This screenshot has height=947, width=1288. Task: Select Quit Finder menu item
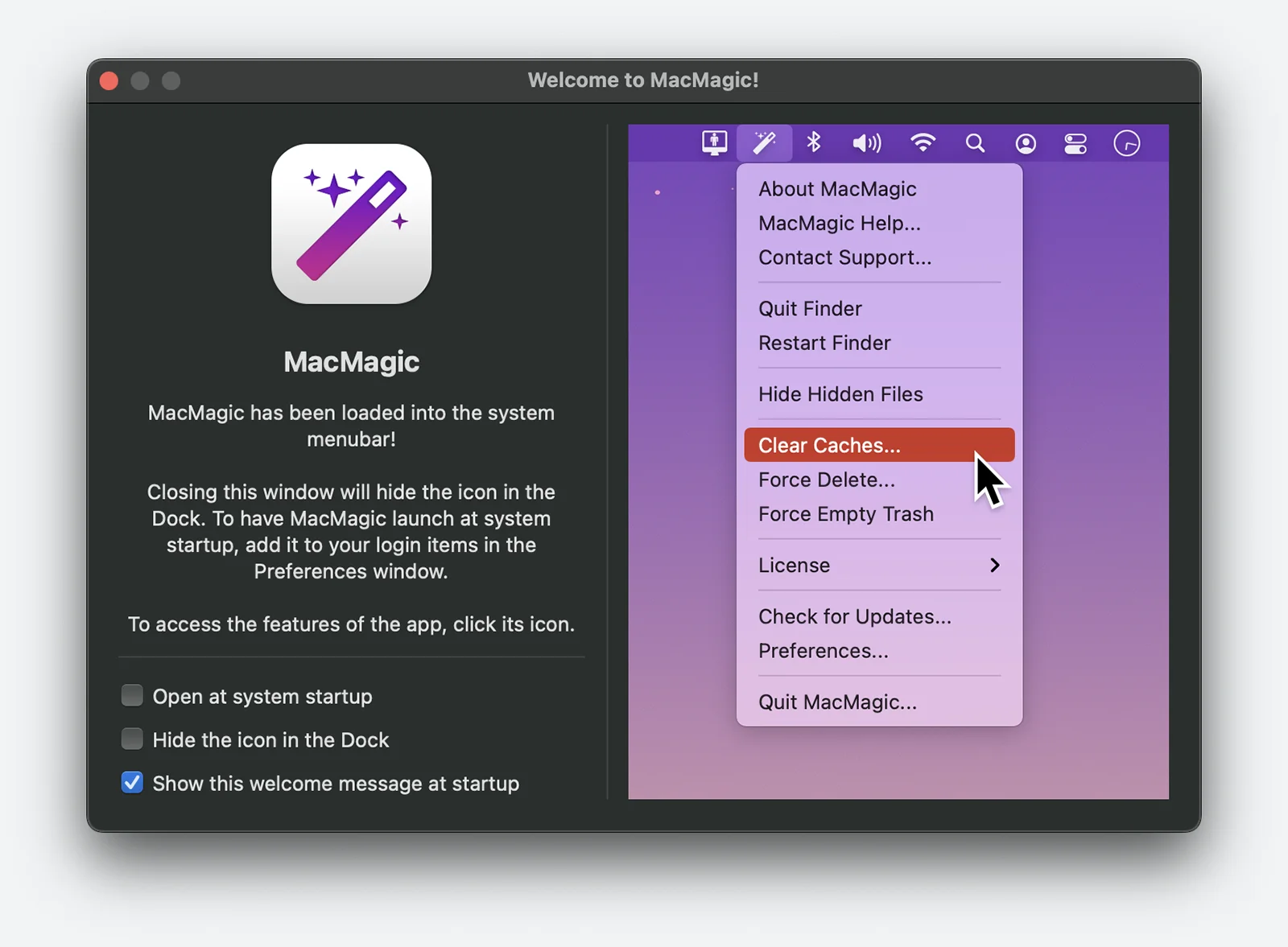click(879, 308)
